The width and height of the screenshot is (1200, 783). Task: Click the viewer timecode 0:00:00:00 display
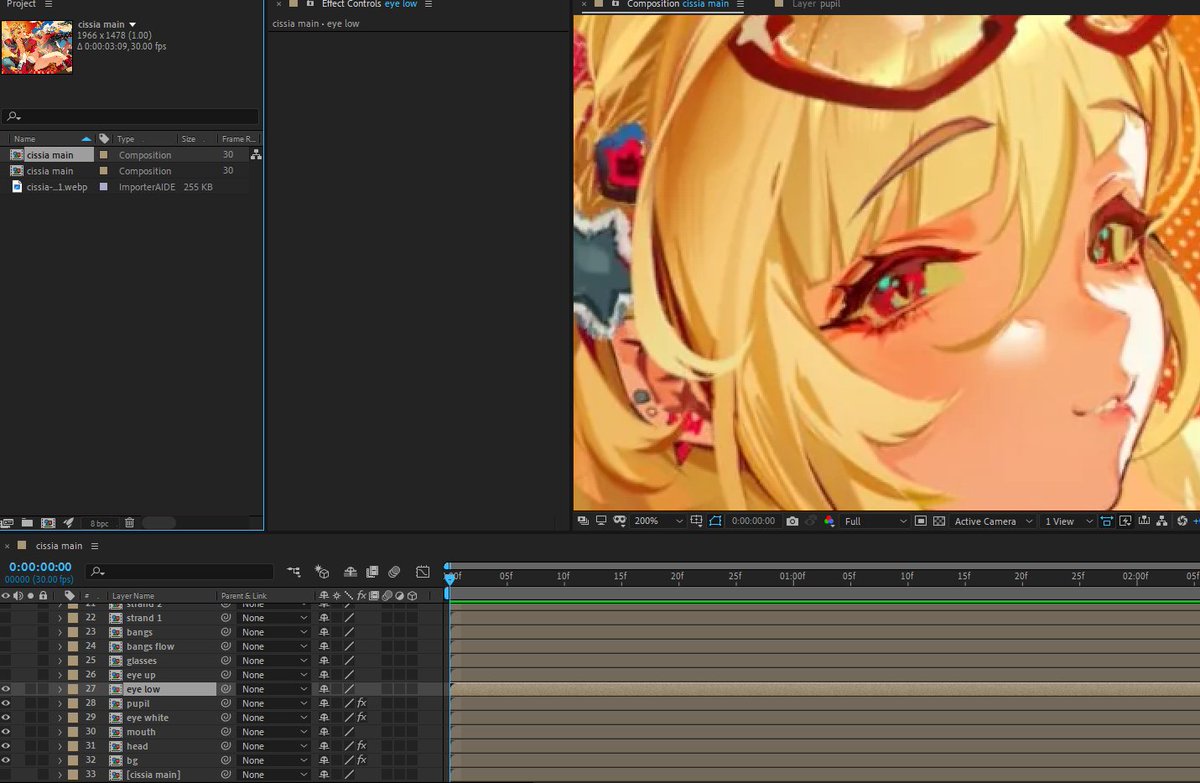point(753,521)
